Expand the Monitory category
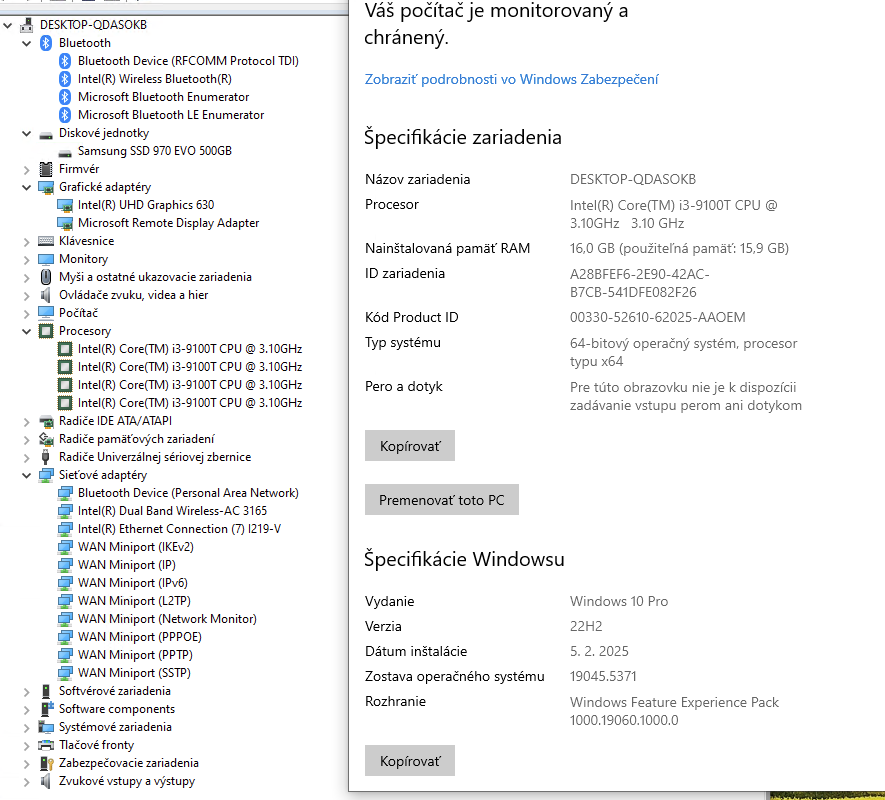This screenshot has height=800, width=885. (x=27, y=260)
